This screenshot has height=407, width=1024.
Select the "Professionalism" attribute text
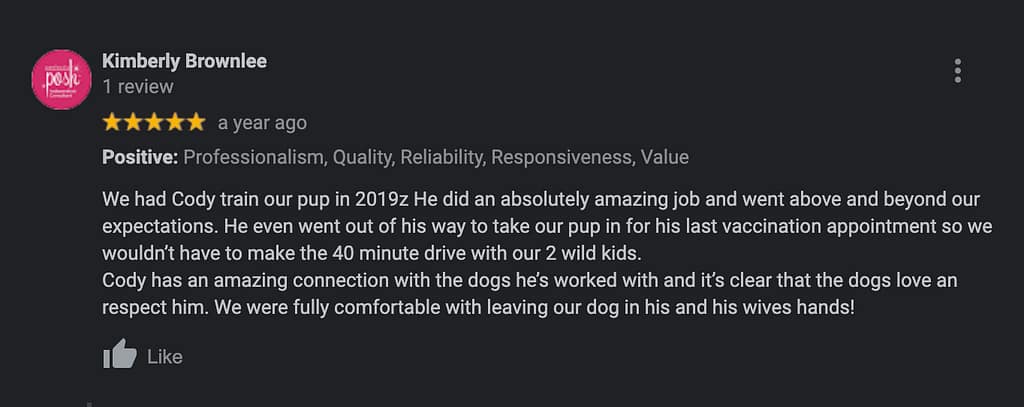tap(253, 157)
